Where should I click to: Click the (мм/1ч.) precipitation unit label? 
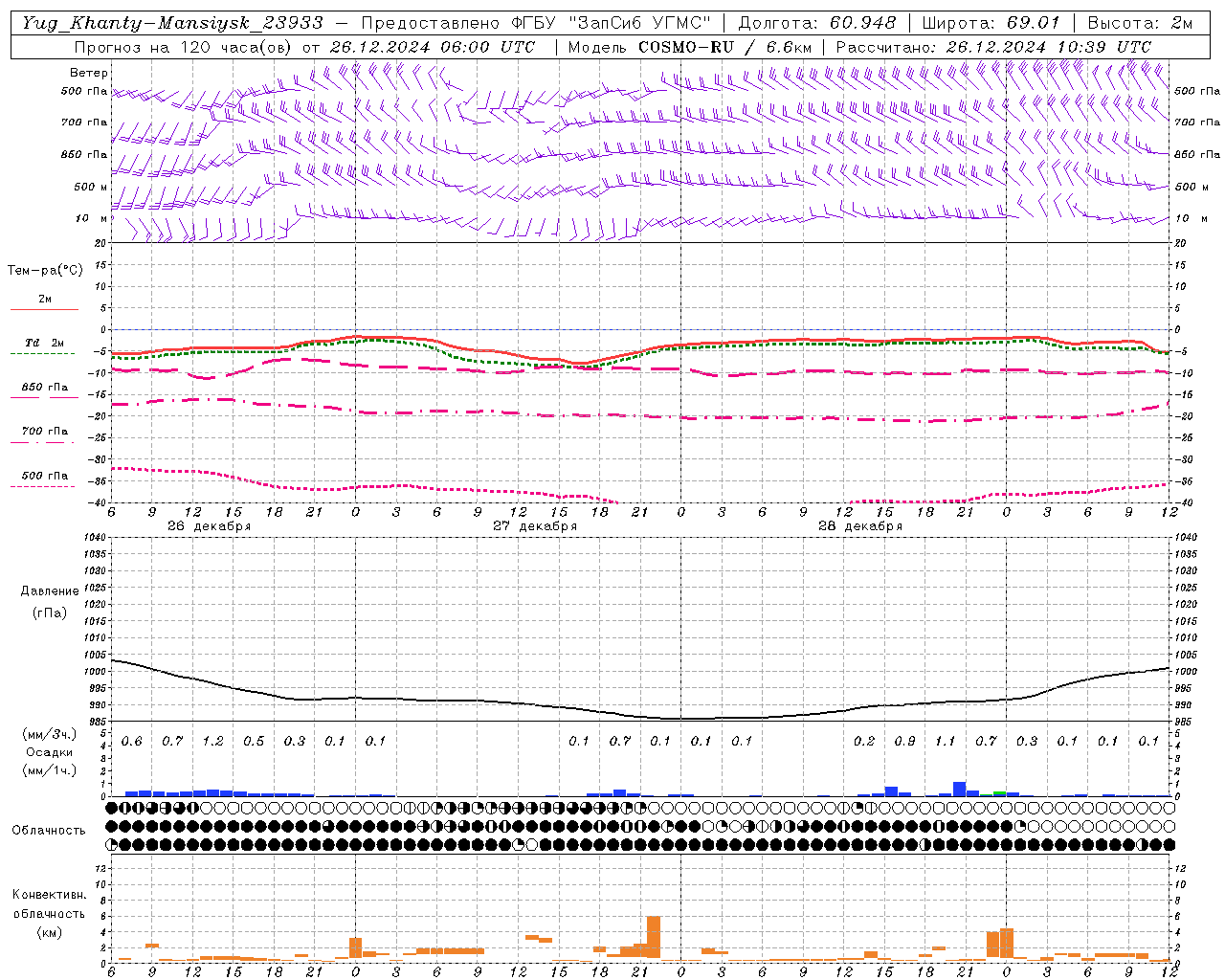[49, 770]
